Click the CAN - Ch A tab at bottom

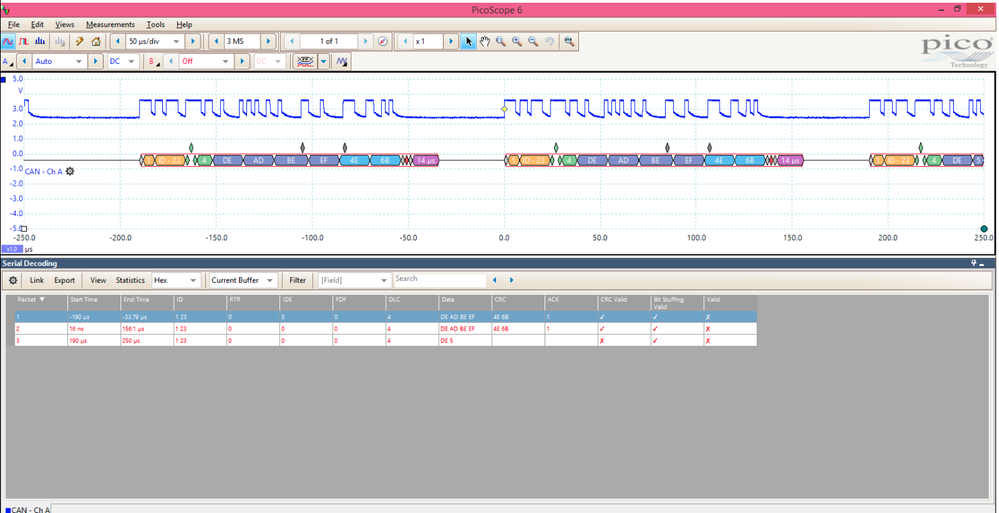pyautogui.click(x=26, y=509)
